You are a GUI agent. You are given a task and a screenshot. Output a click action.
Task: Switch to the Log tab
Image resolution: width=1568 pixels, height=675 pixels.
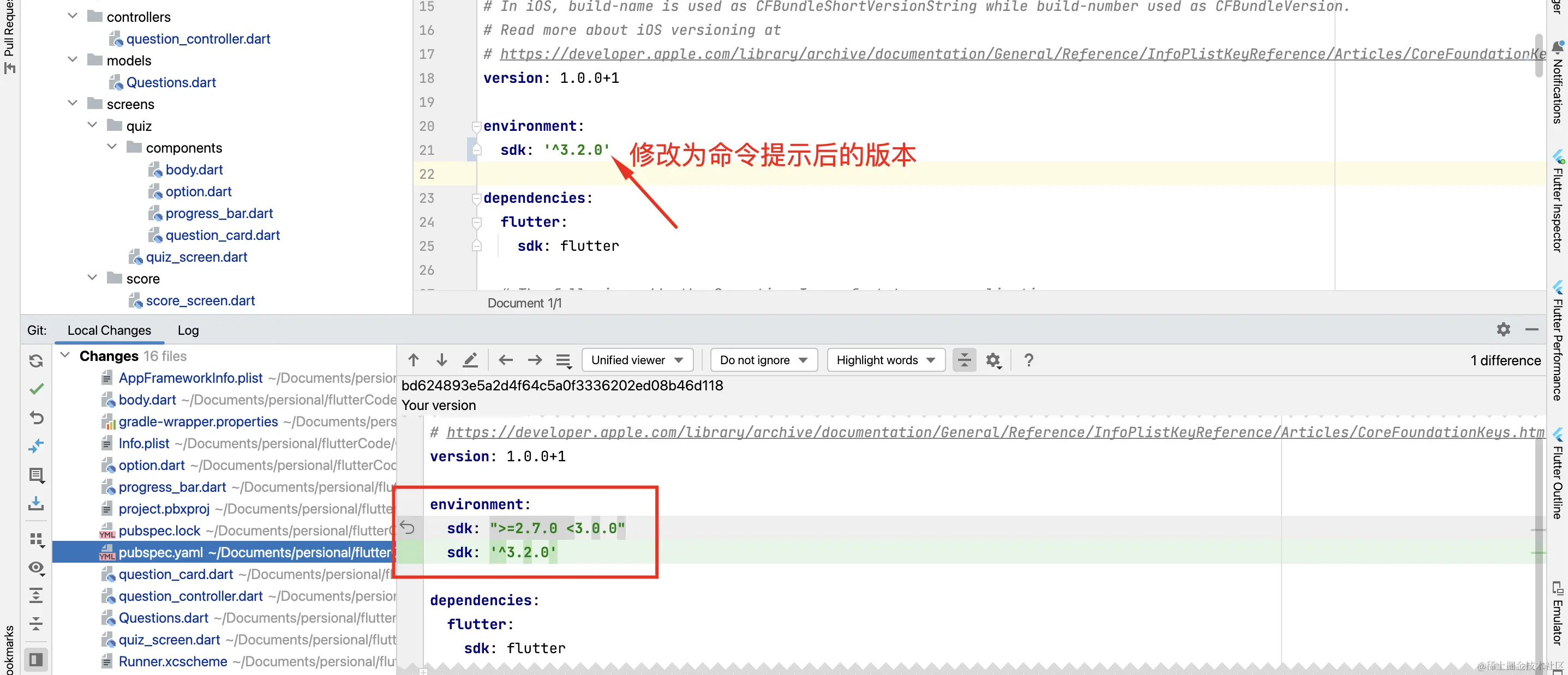point(188,330)
